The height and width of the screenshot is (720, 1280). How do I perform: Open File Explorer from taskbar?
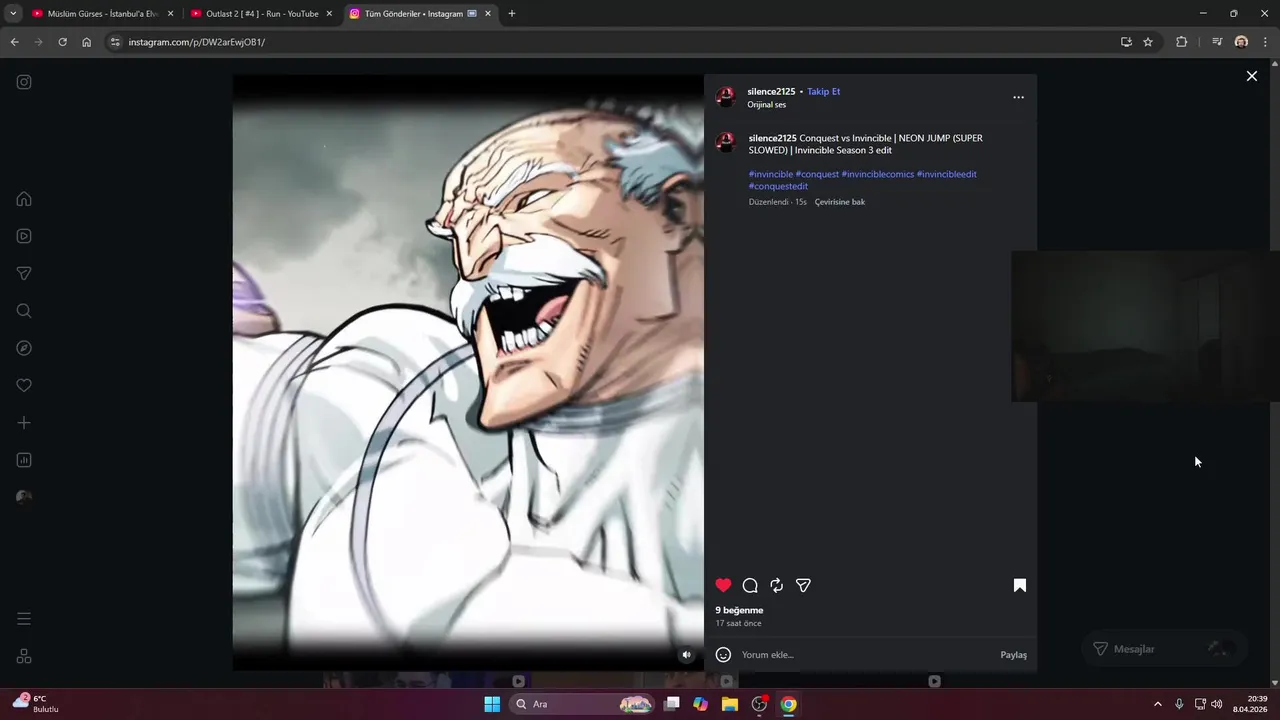730,704
